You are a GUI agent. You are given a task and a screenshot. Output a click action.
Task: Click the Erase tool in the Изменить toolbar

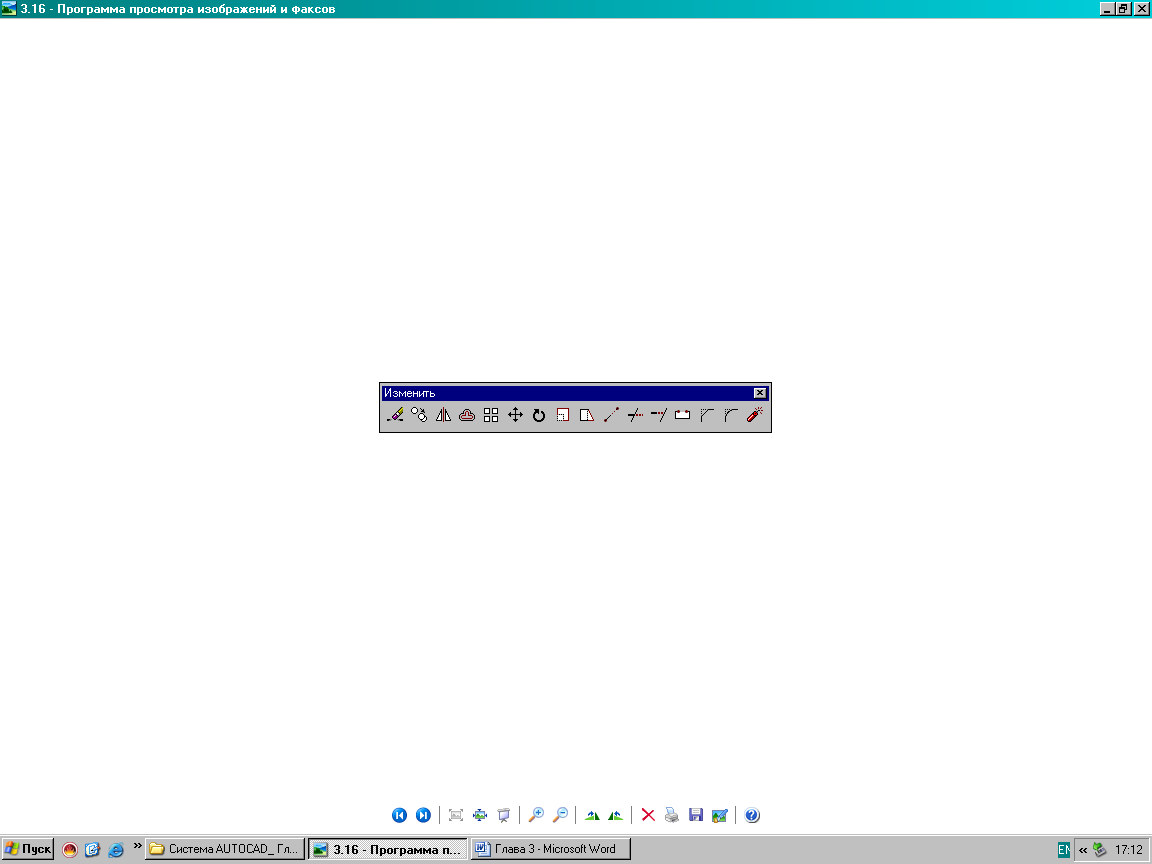point(395,415)
